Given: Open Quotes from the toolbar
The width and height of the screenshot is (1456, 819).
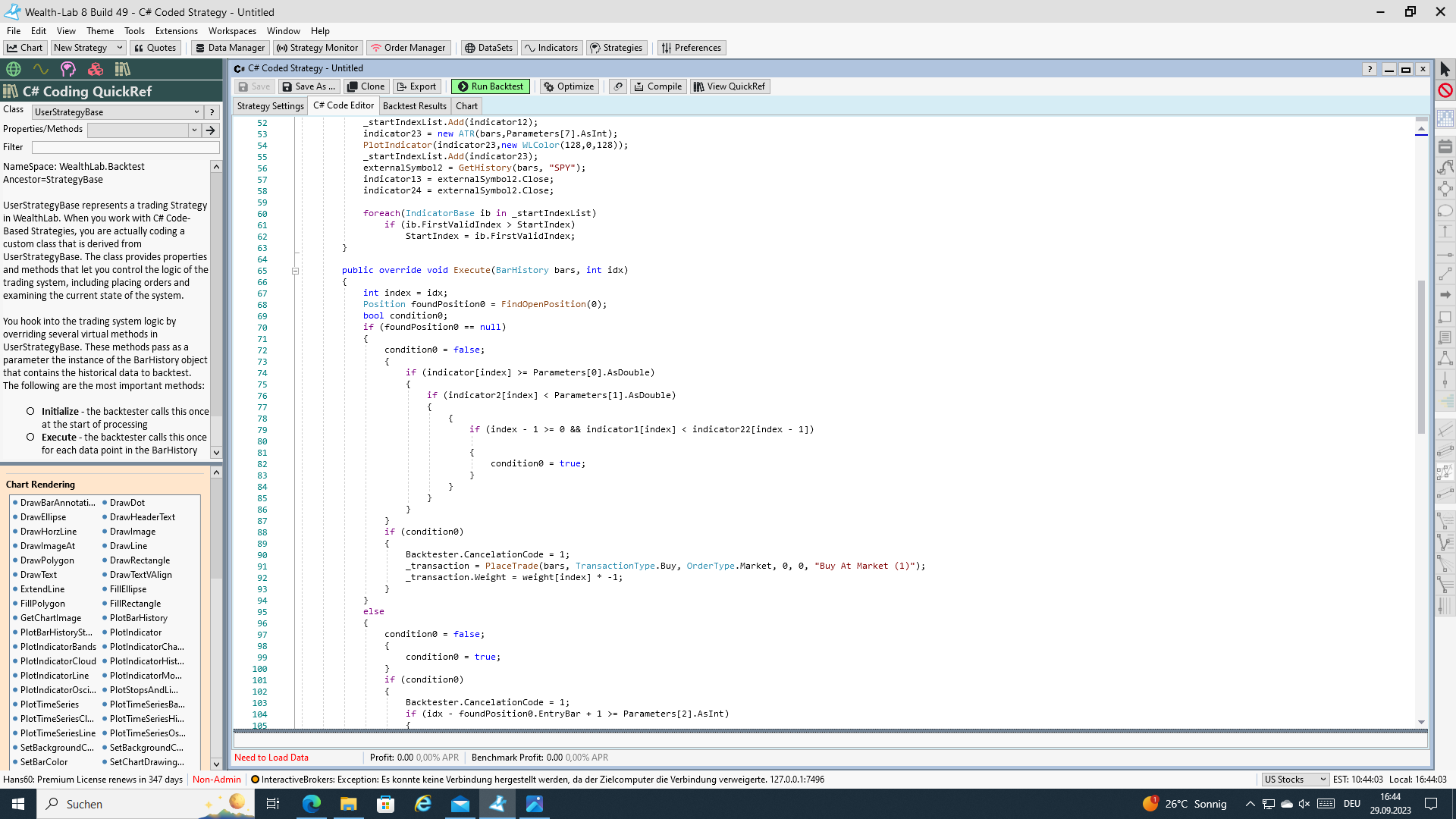Looking at the screenshot, I should coord(155,48).
